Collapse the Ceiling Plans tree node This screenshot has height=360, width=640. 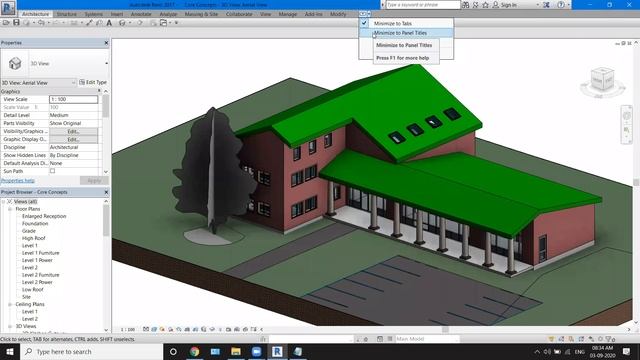[10, 304]
